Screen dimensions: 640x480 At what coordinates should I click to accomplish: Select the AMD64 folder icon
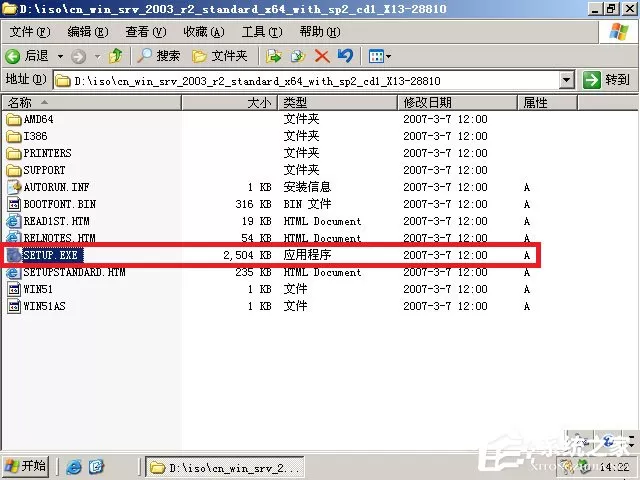coord(14,120)
